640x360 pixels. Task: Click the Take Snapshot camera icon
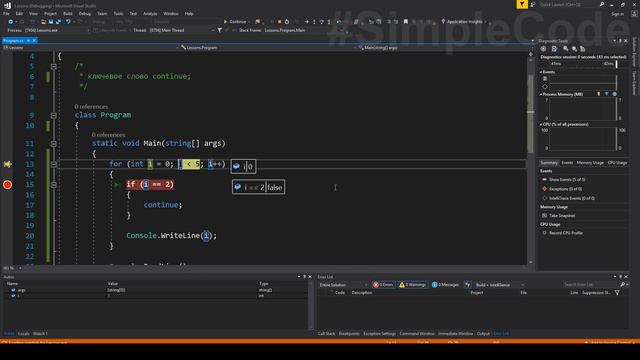click(x=544, y=216)
